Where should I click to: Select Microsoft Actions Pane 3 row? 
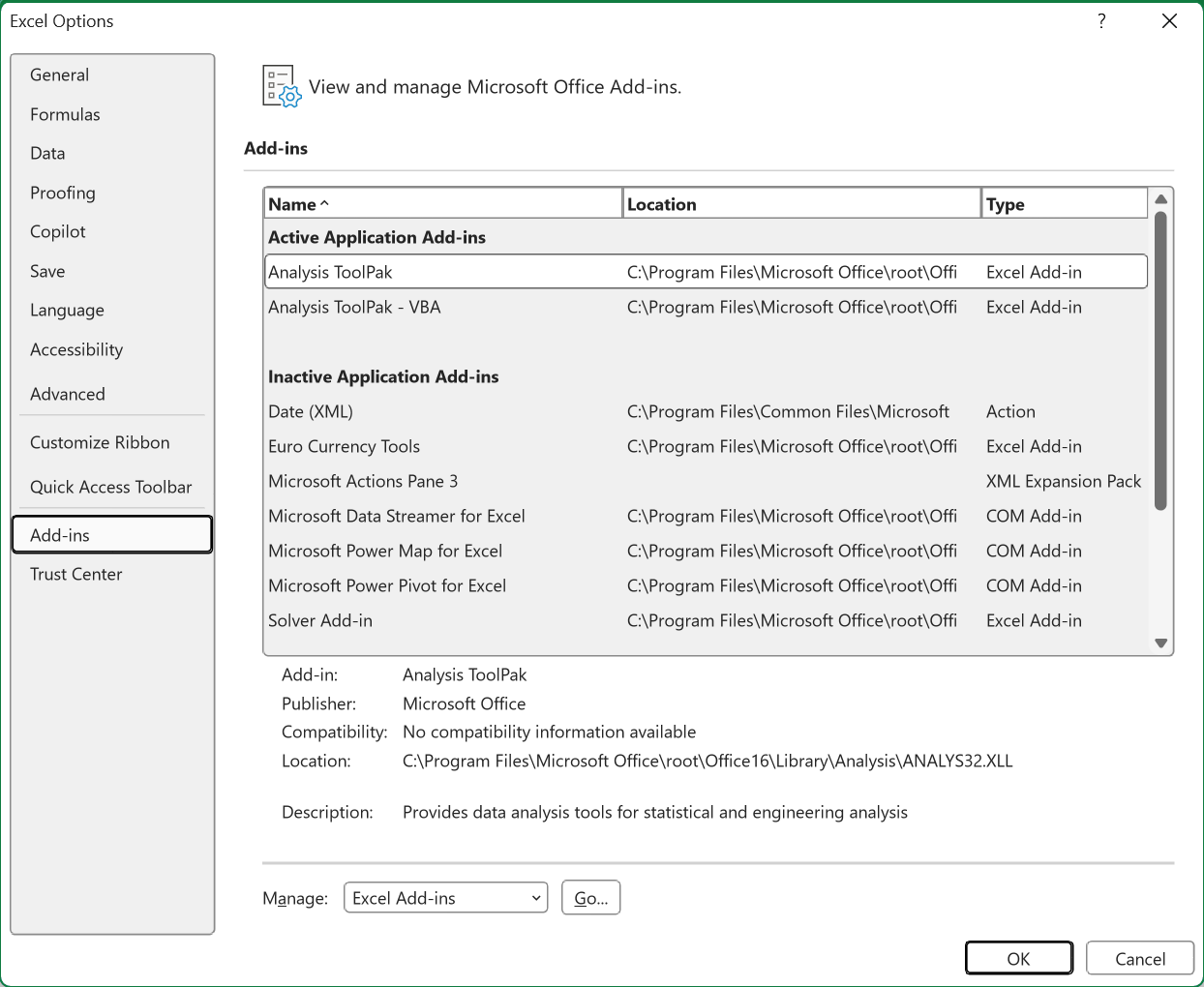click(706, 481)
